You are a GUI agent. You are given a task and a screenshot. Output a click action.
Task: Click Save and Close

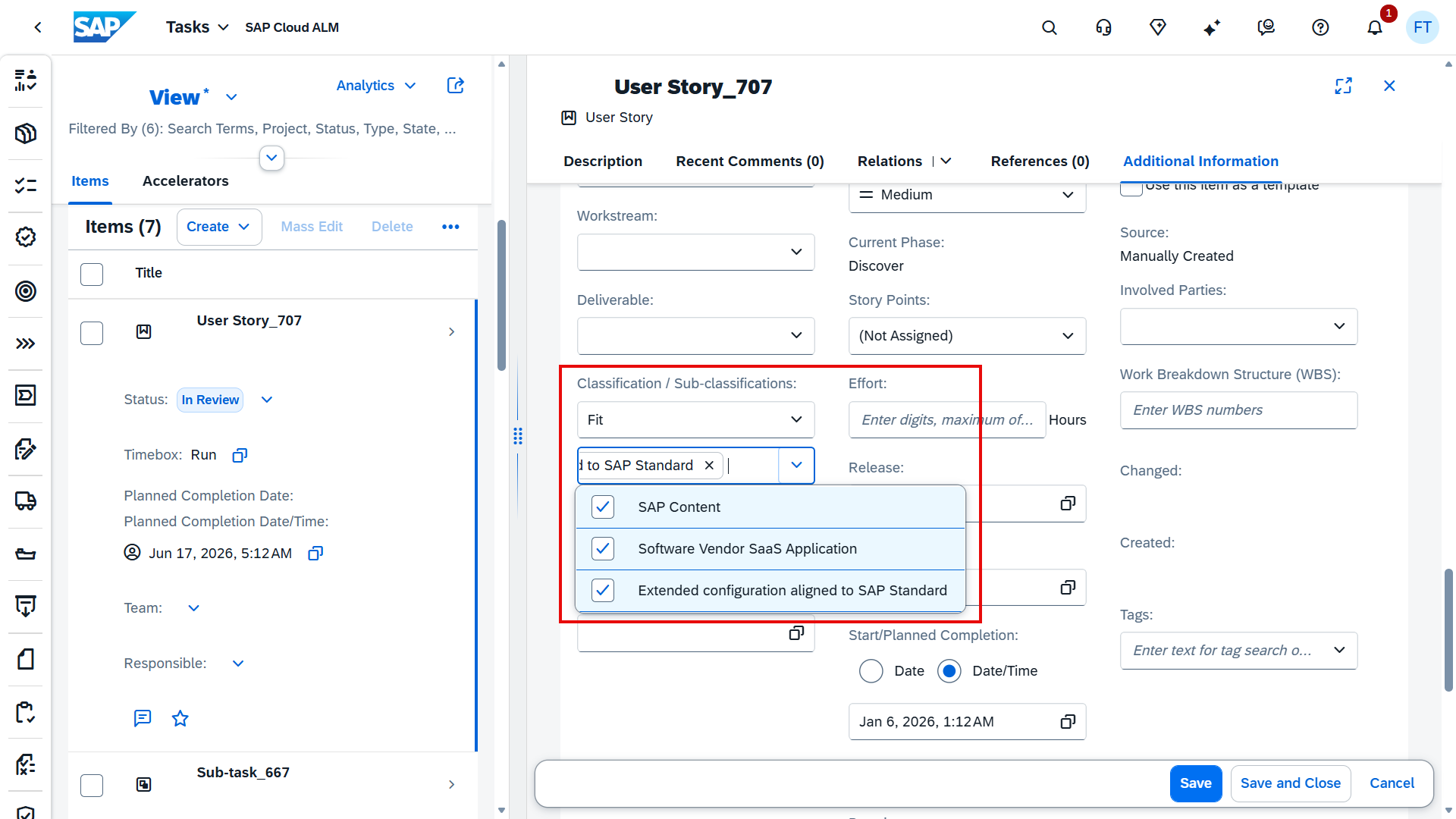pyautogui.click(x=1290, y=783)
